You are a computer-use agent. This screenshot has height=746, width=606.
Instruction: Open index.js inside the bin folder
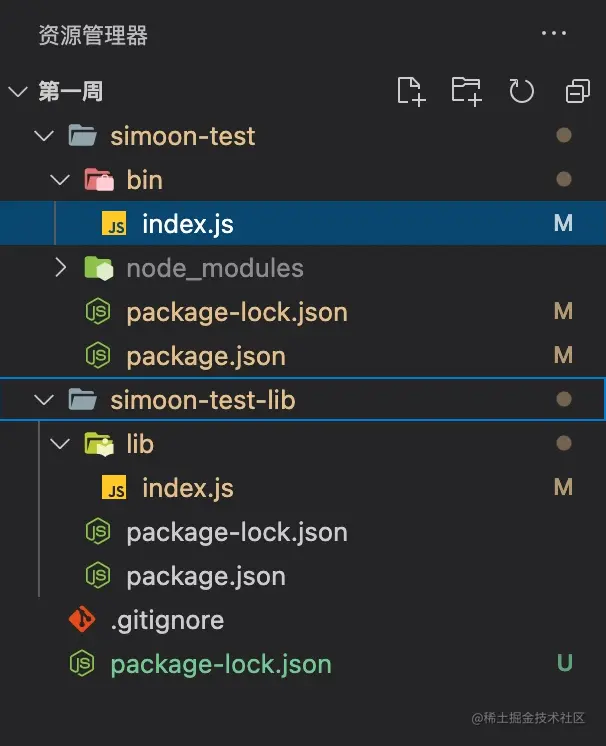click(187, 224)
